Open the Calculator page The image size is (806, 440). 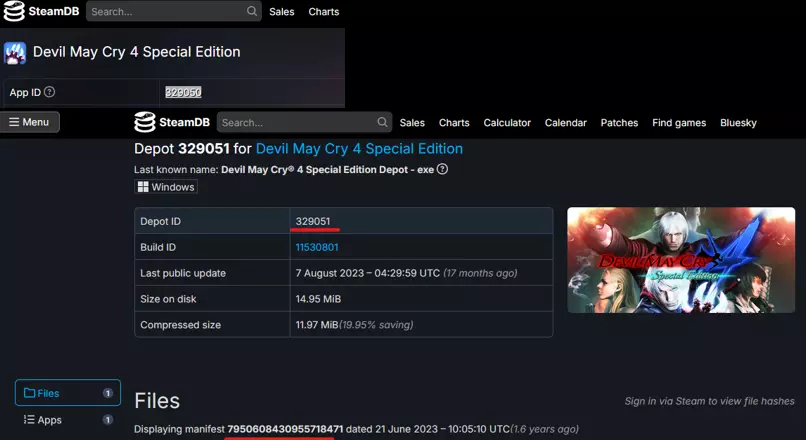(507, 123)
